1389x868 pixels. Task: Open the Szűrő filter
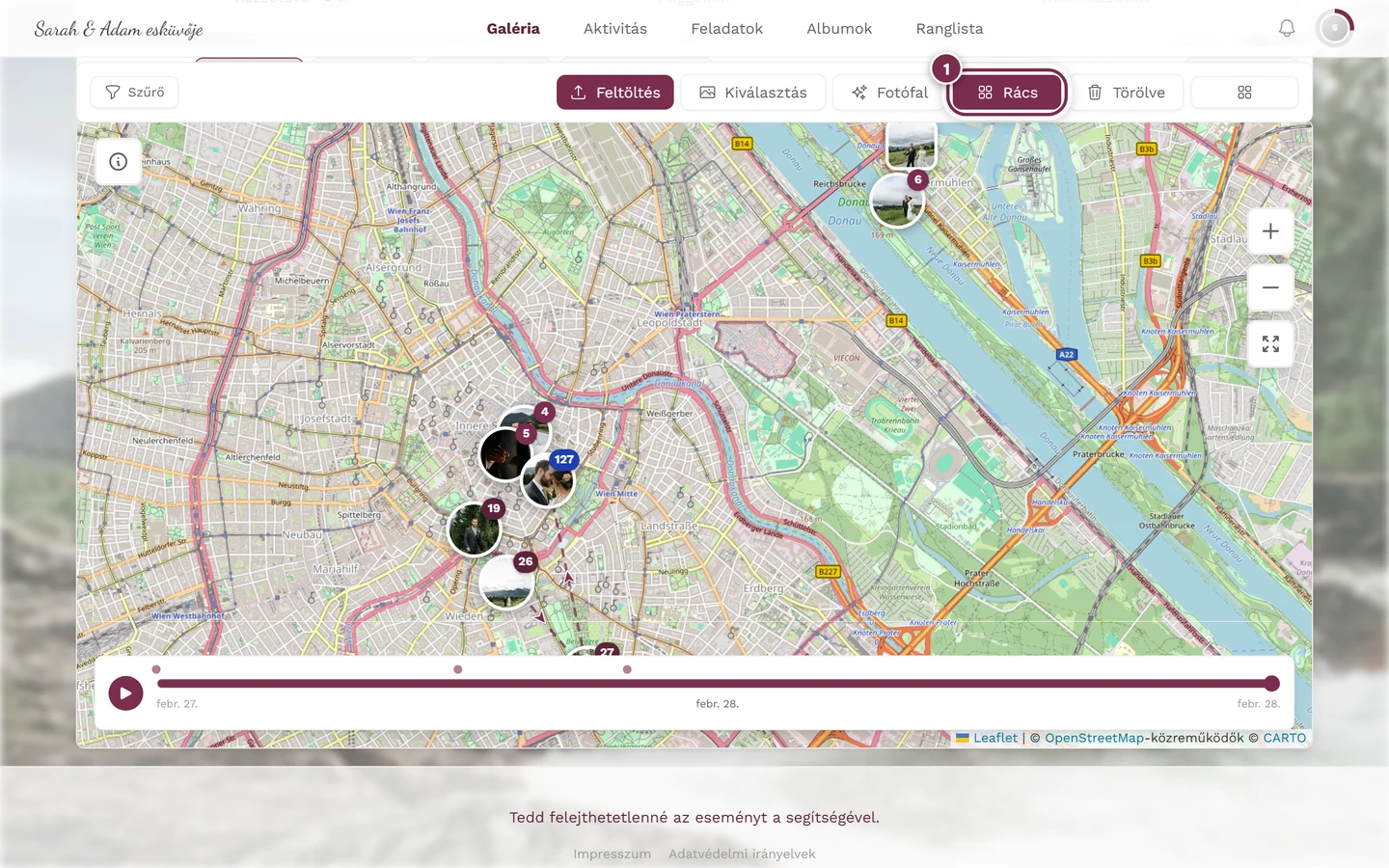tap(135, 93)
